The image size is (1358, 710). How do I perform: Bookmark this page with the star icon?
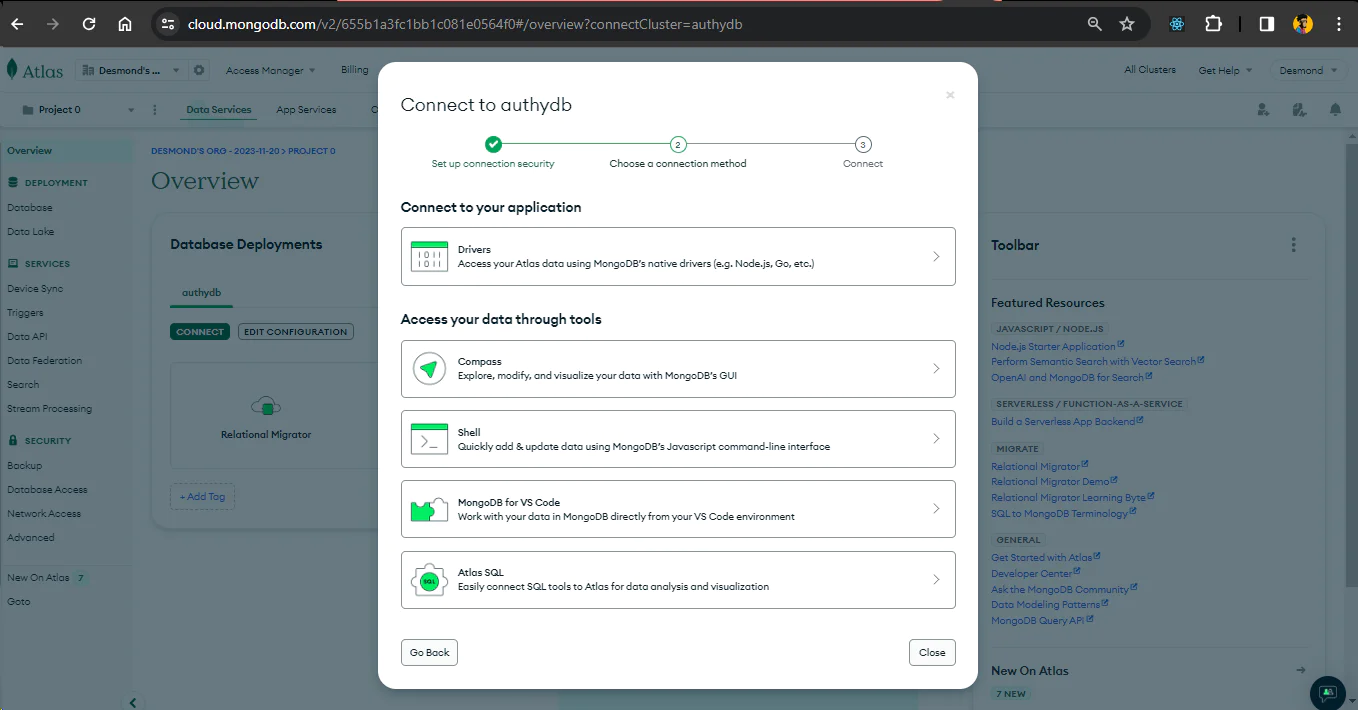pyautogui.click(x=1127, y=24)
